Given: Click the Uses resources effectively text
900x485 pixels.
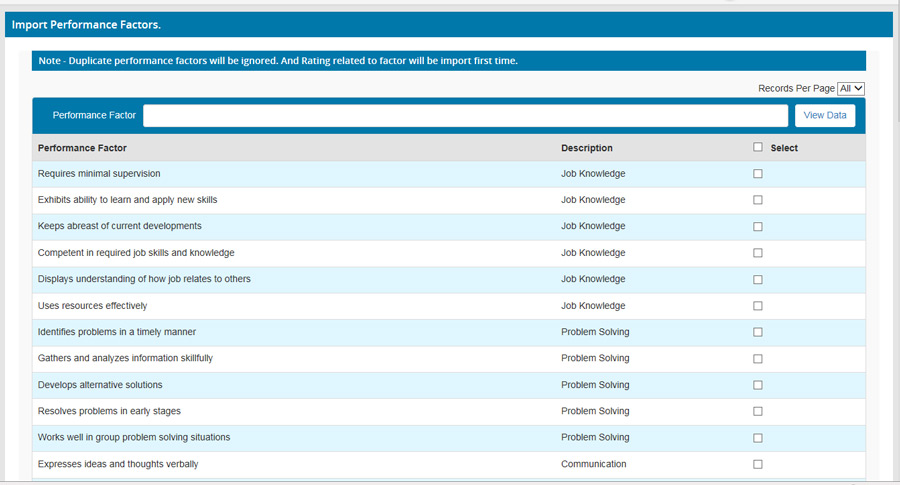Looking at the screenshot, I should 92,305.
